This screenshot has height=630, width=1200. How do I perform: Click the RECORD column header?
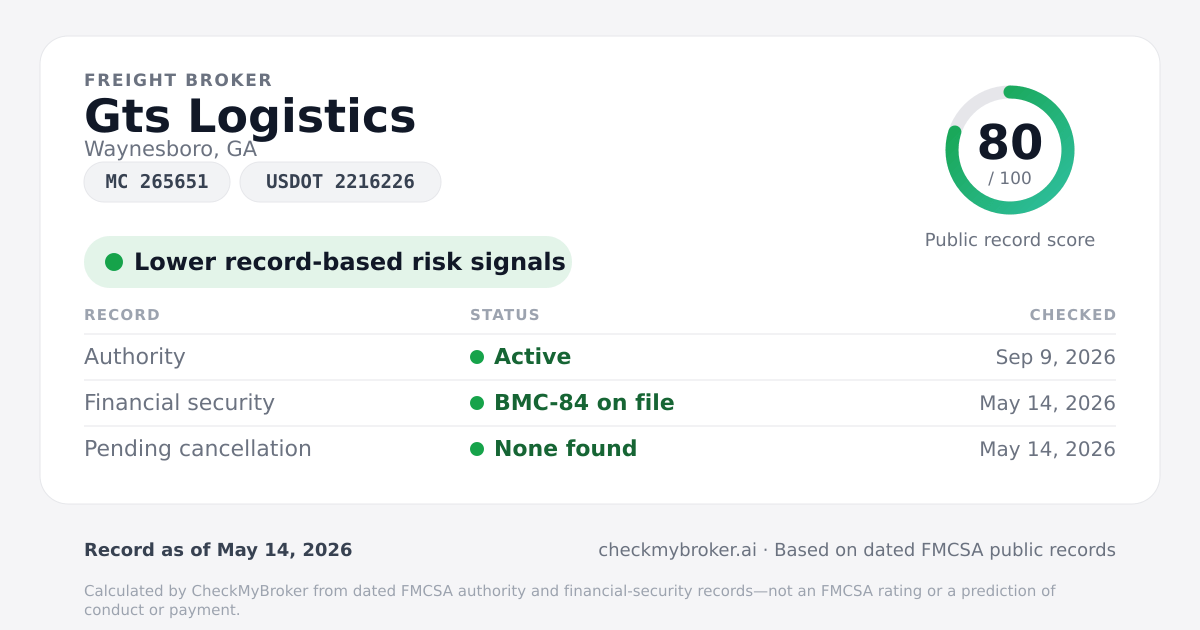click(x=122, y=315)
